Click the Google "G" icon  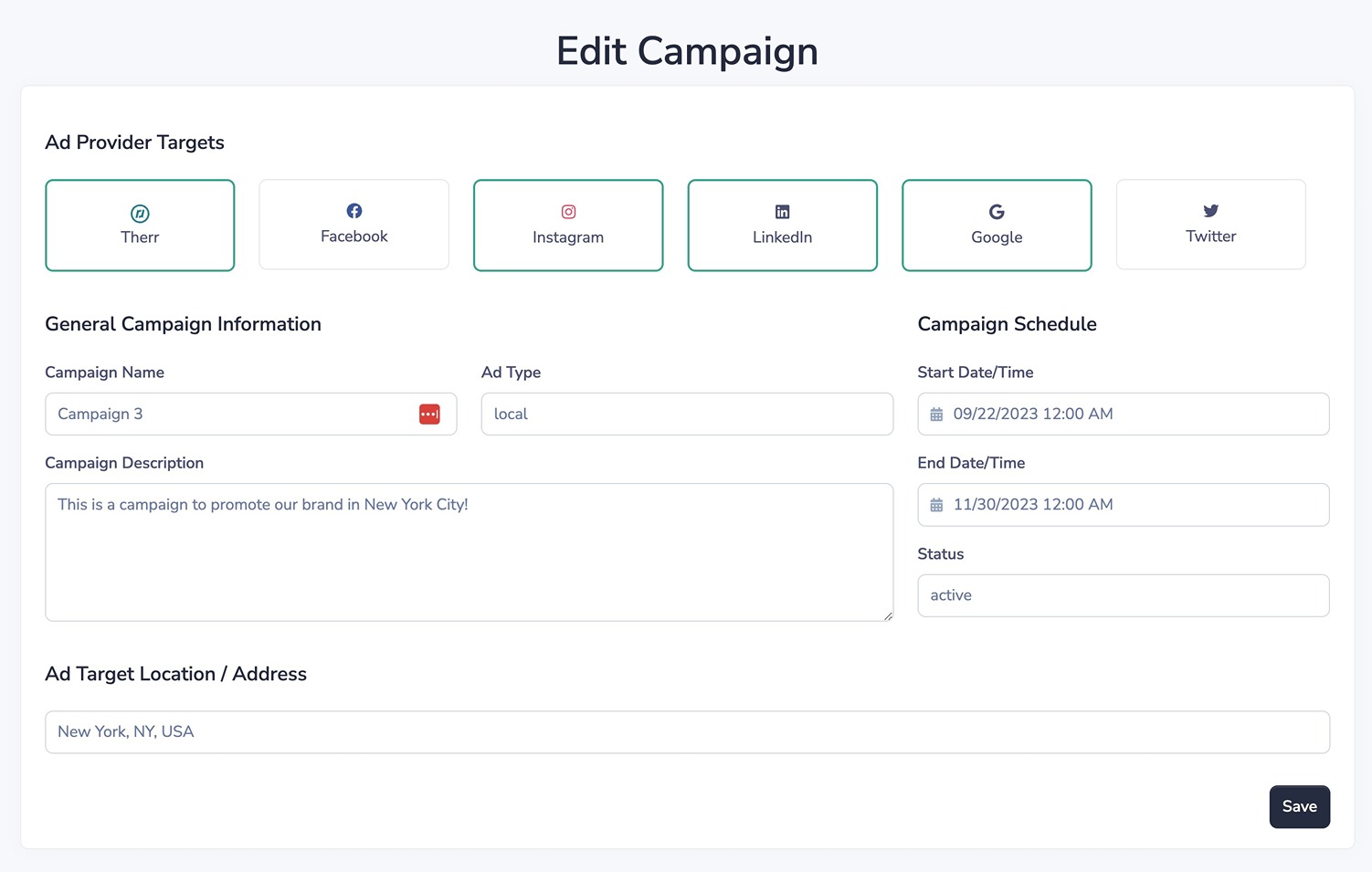click(x=997, y=211)
